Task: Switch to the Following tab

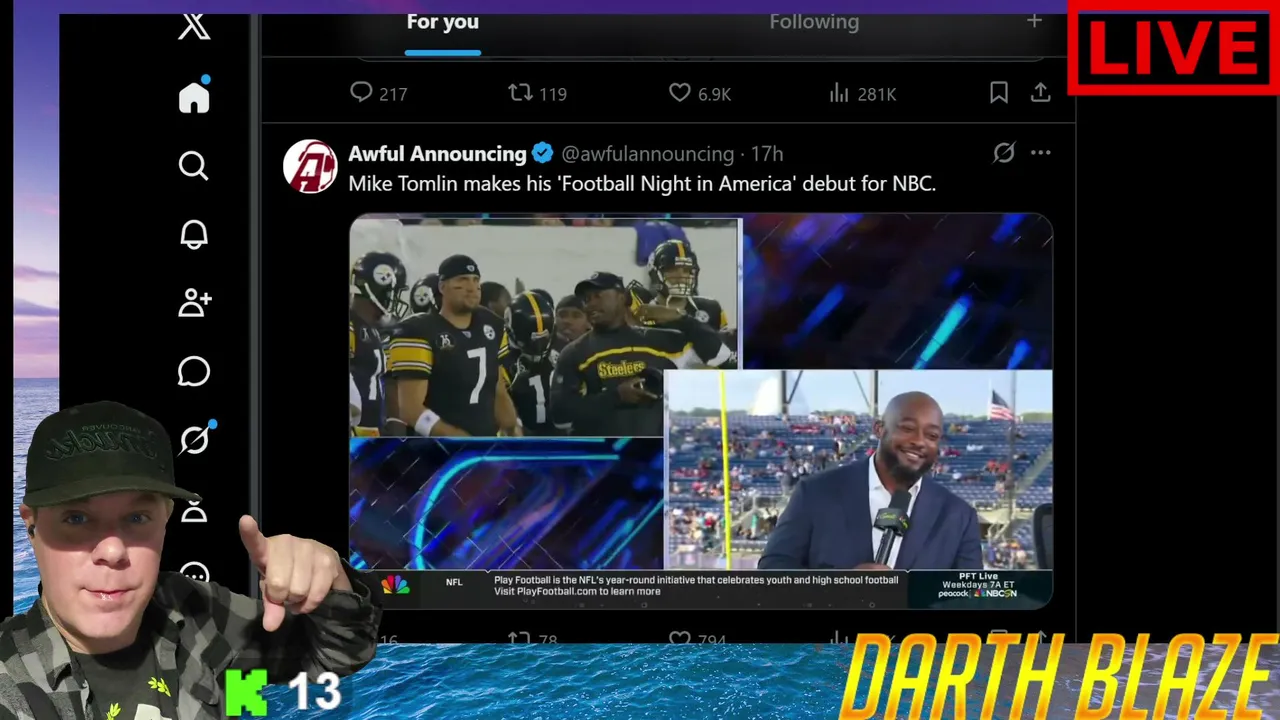Action: 814,22
